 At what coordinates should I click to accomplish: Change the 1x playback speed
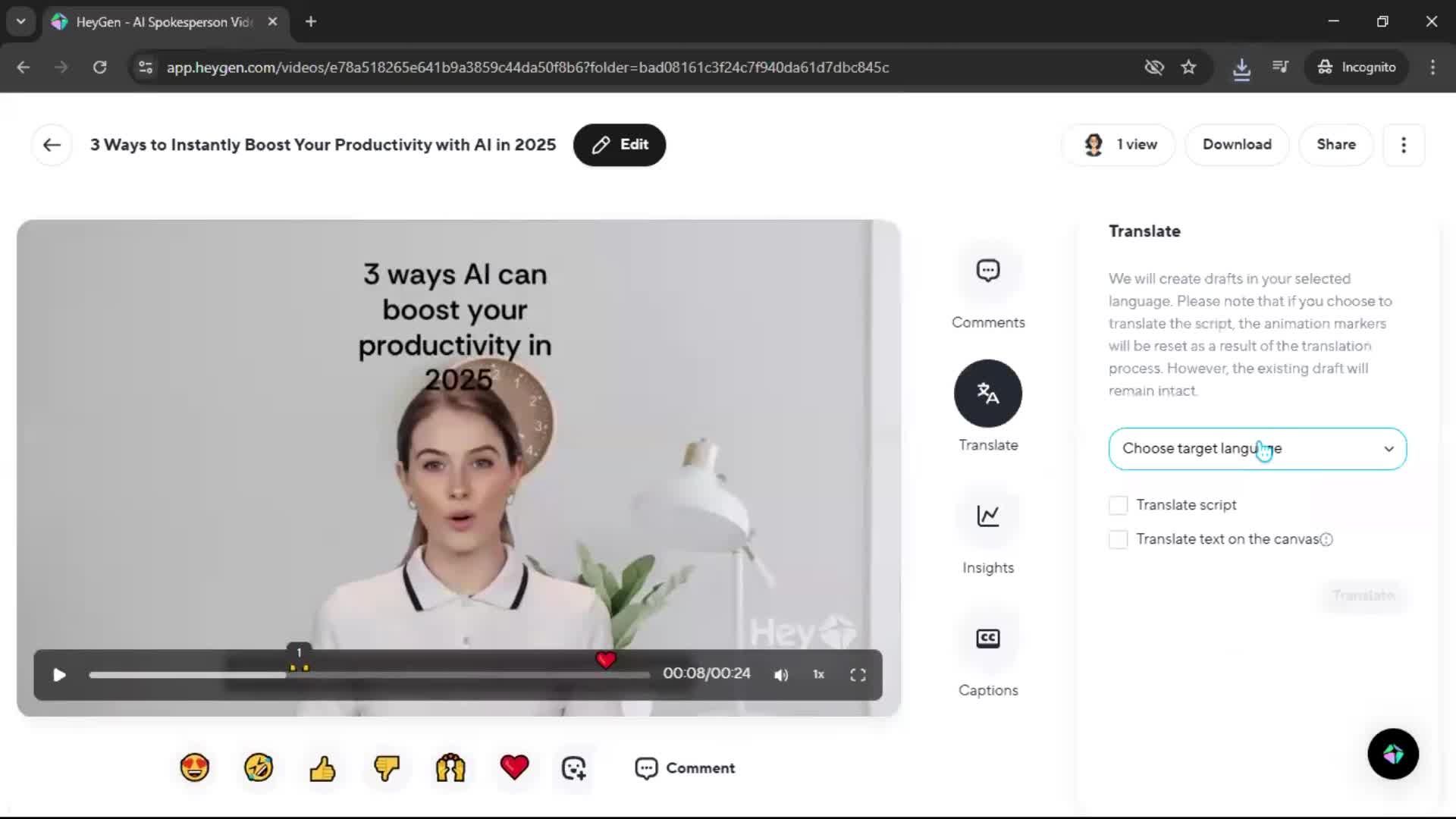(818, 674)
